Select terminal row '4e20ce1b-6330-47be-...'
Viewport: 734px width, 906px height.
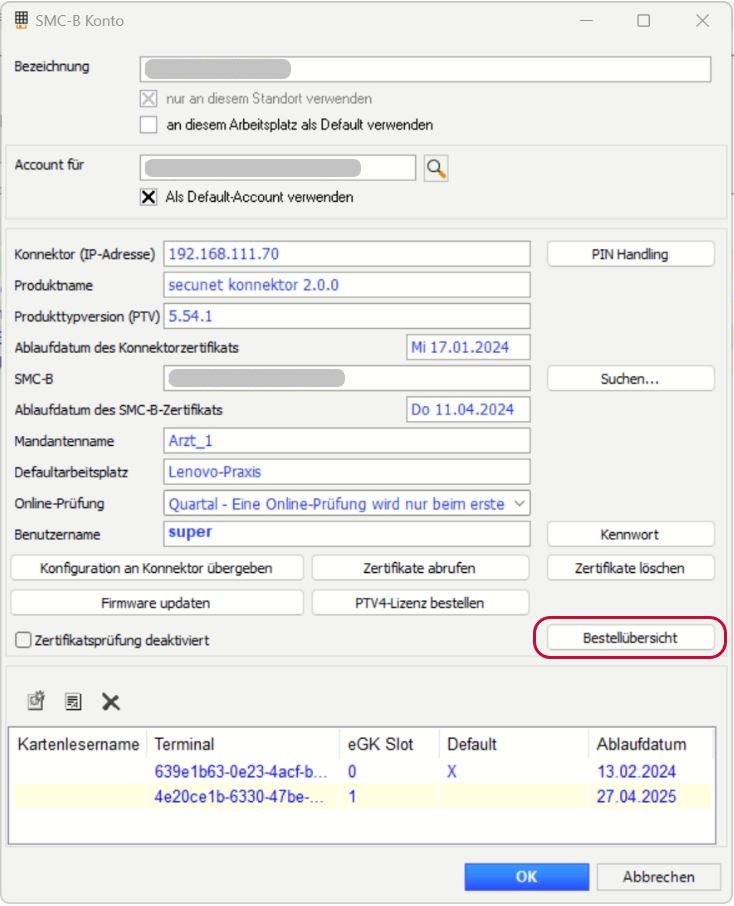(x=362, y=797)
